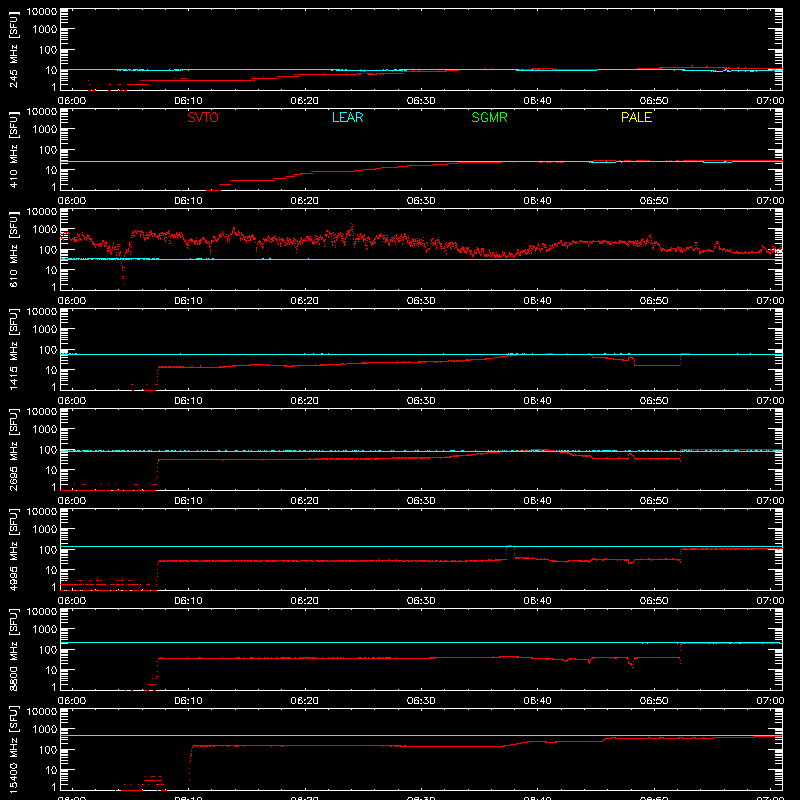Click 06:20 time label under 410 MHz panel

tap(305, 201)
